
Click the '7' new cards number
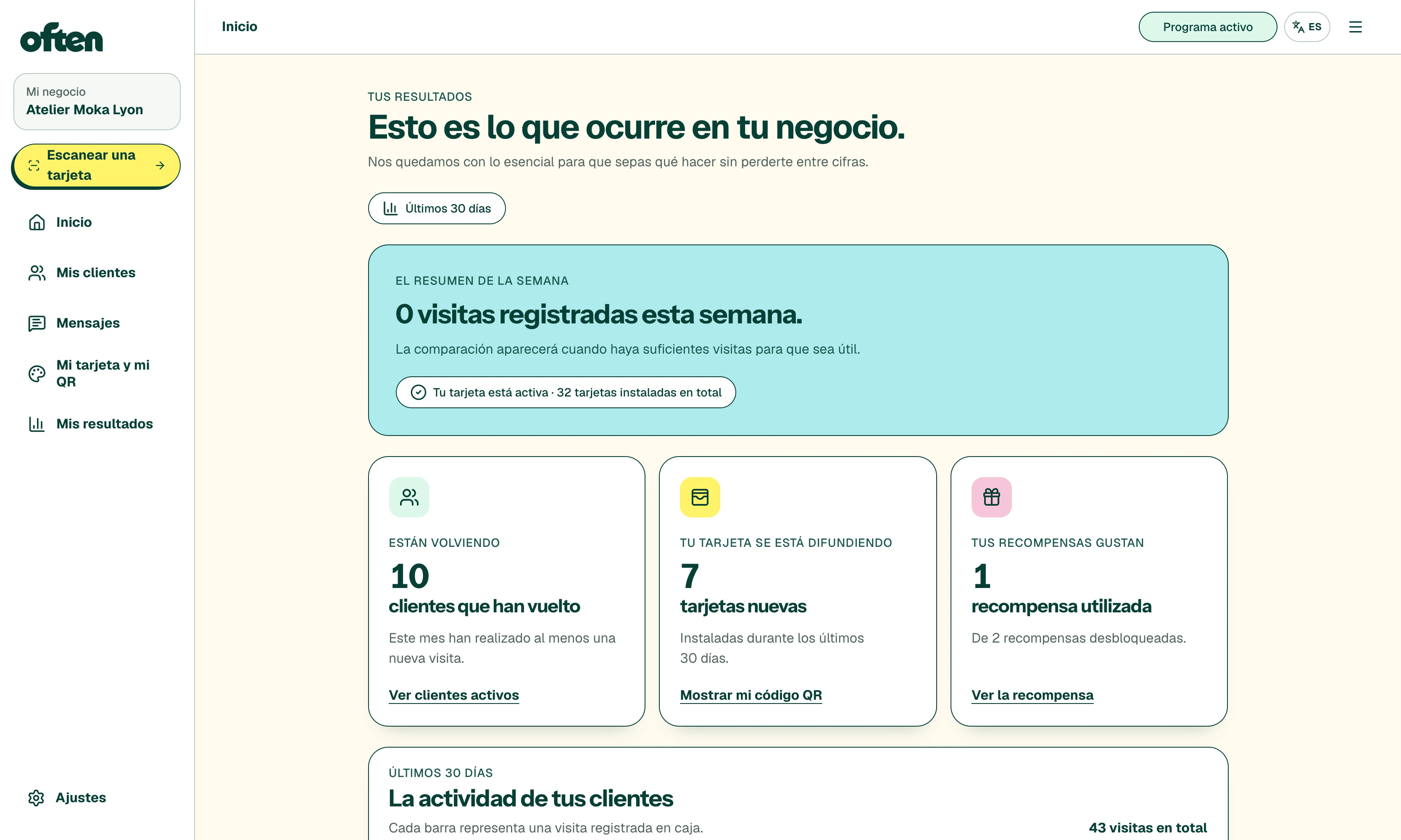[x=690, y=576]
